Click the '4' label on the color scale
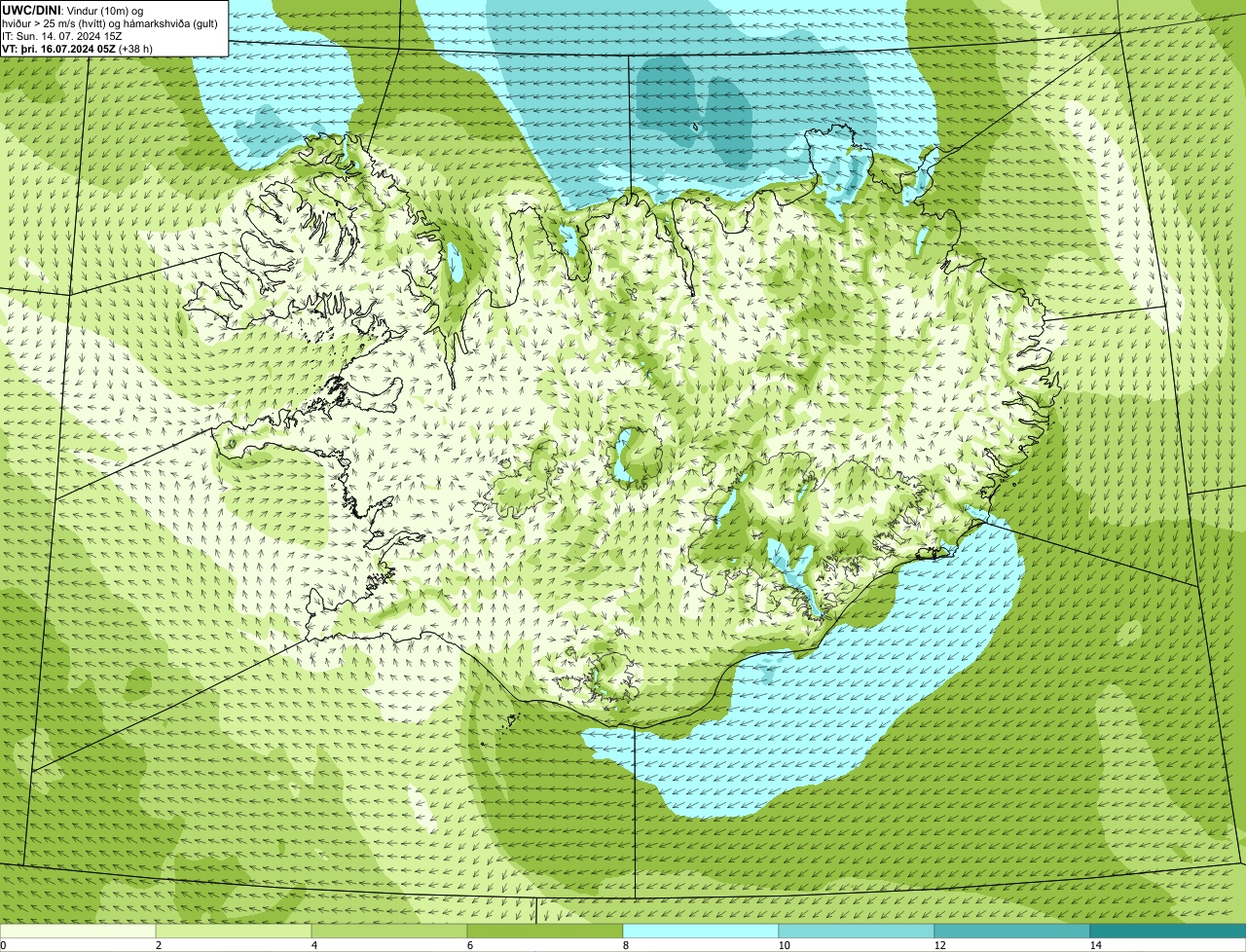1246x952 pixels. [x=313, y=945]
